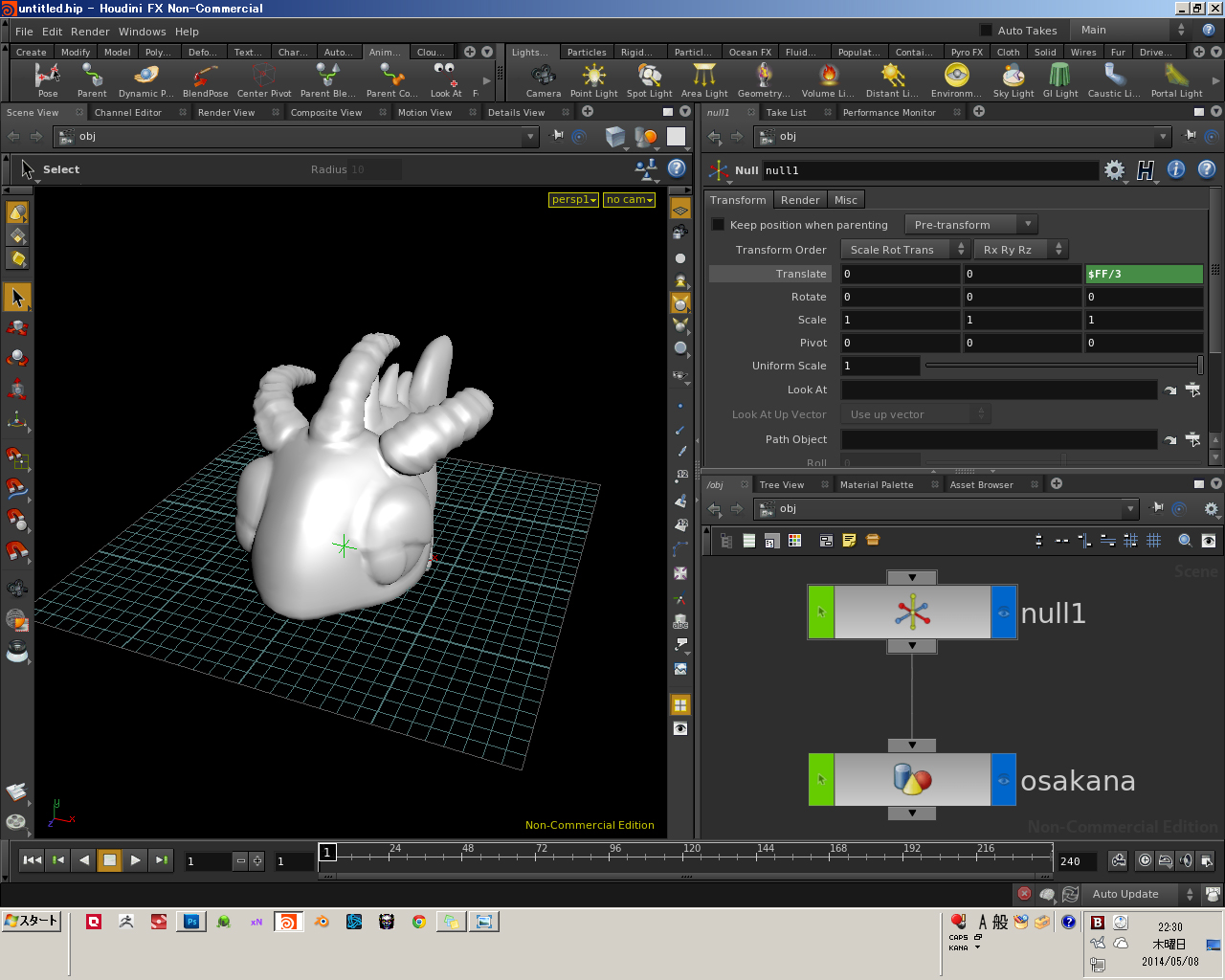Click the Stop playback button

click(x=109, y=860)
